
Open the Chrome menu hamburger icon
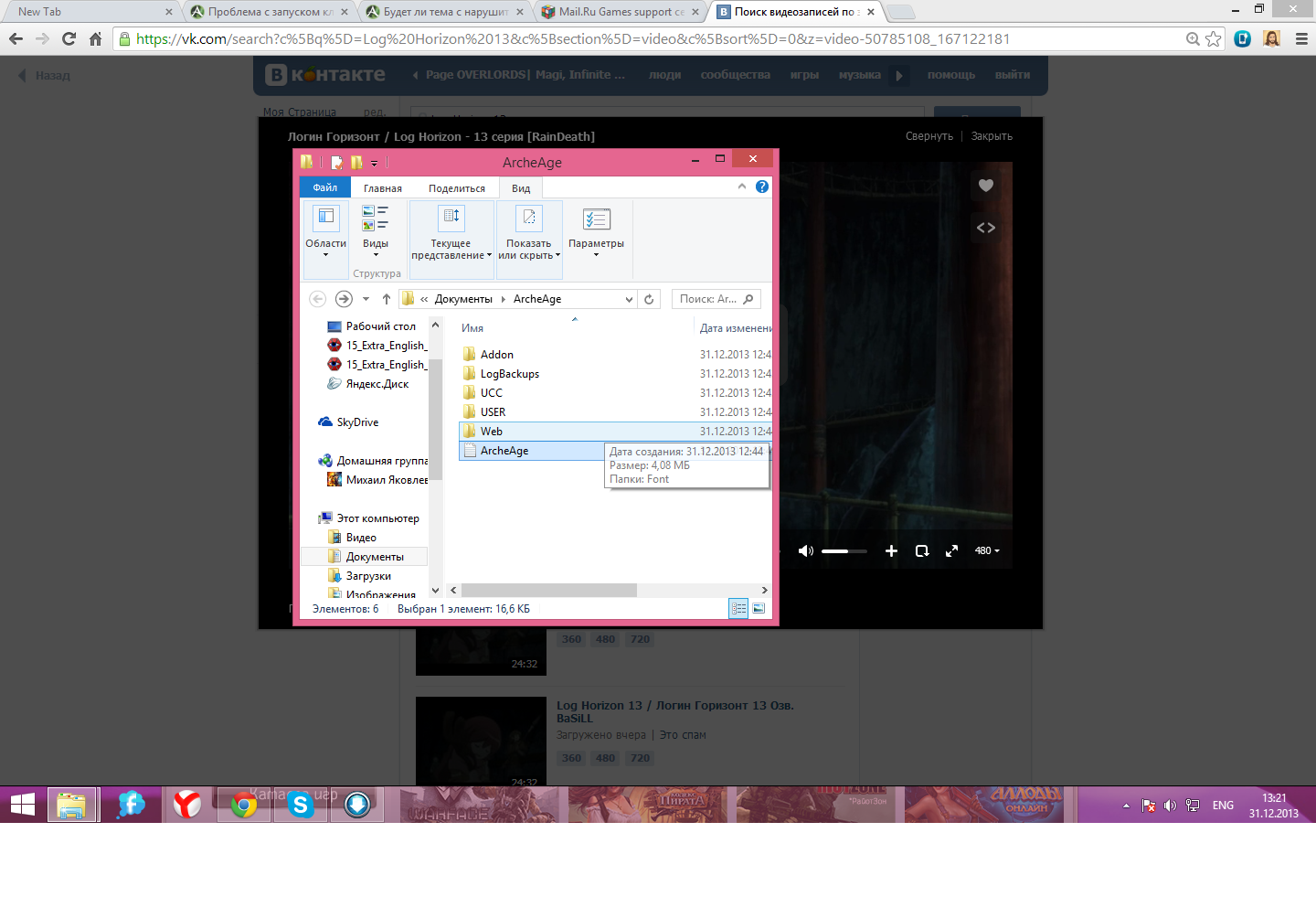click(x=1301, y=39)
